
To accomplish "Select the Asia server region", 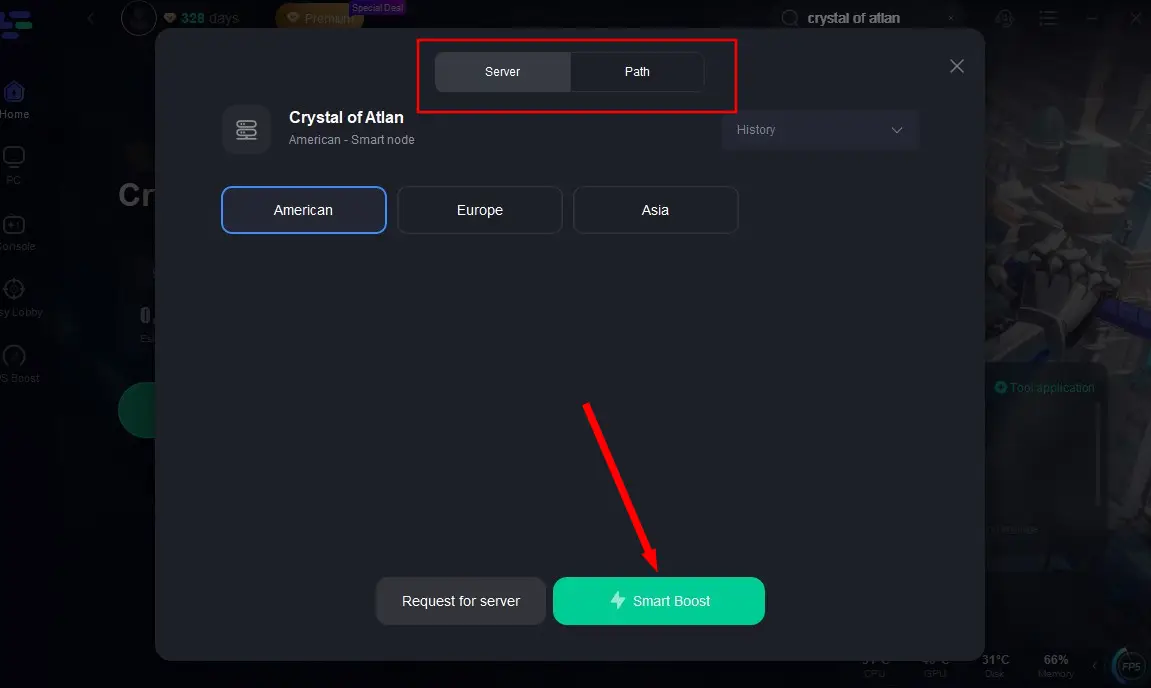I will [656, 210].
